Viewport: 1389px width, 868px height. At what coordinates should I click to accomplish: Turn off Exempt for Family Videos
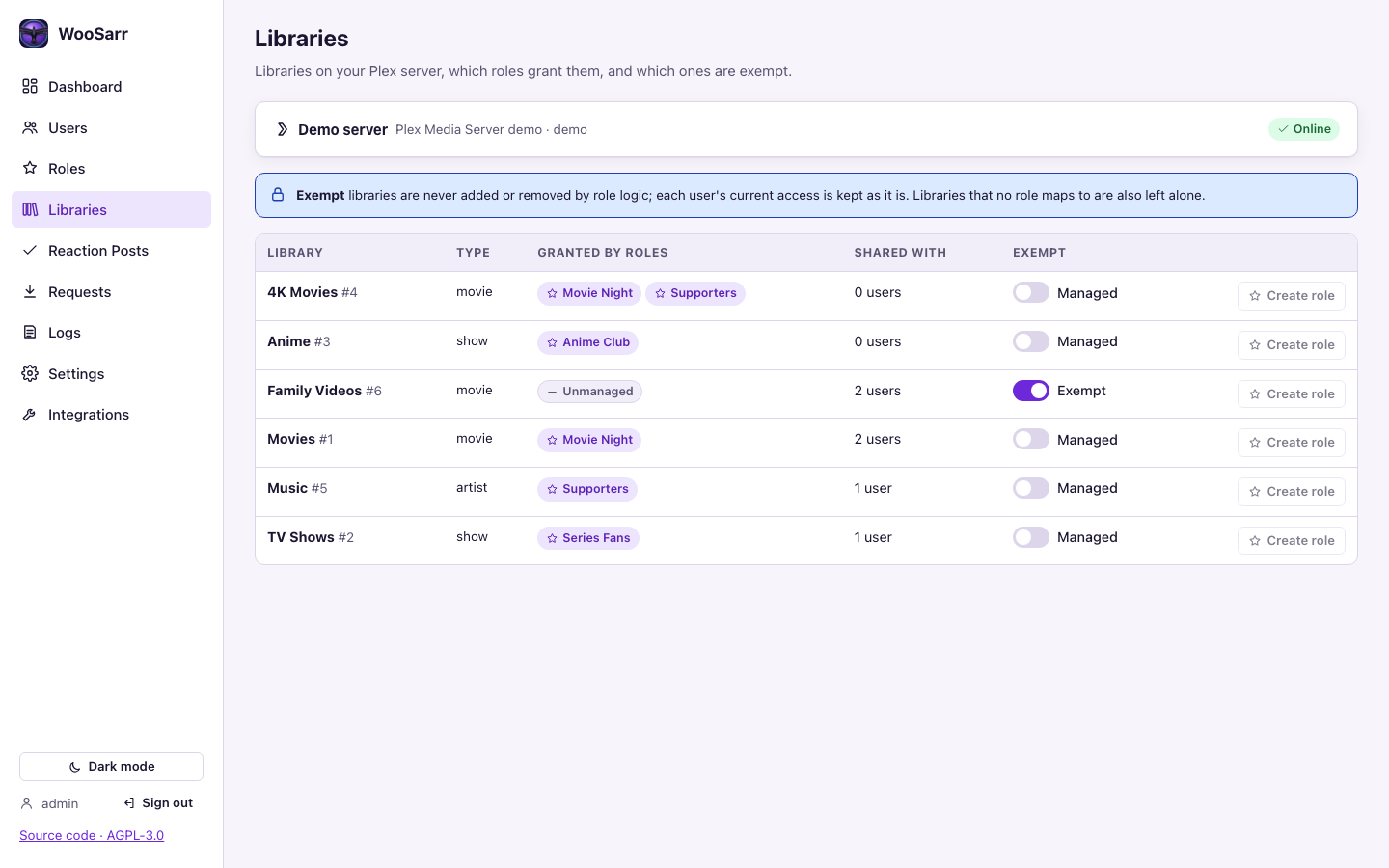coord(1031,391)
